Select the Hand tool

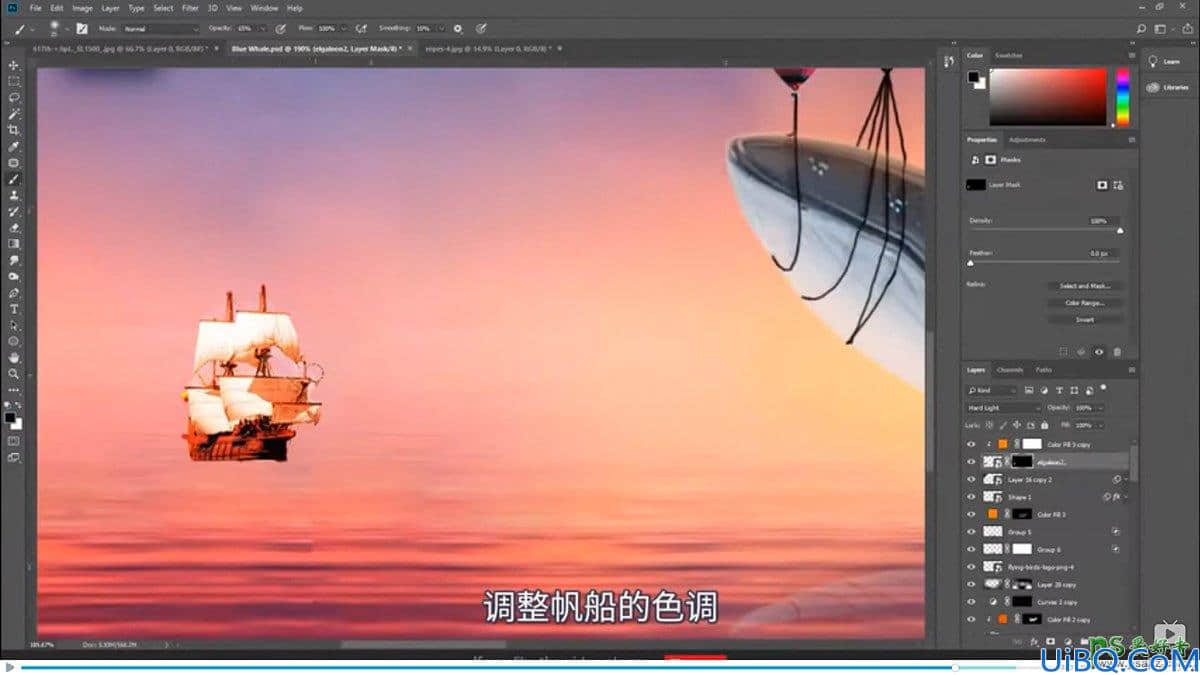pyautogui.click(x=14, y=357)
